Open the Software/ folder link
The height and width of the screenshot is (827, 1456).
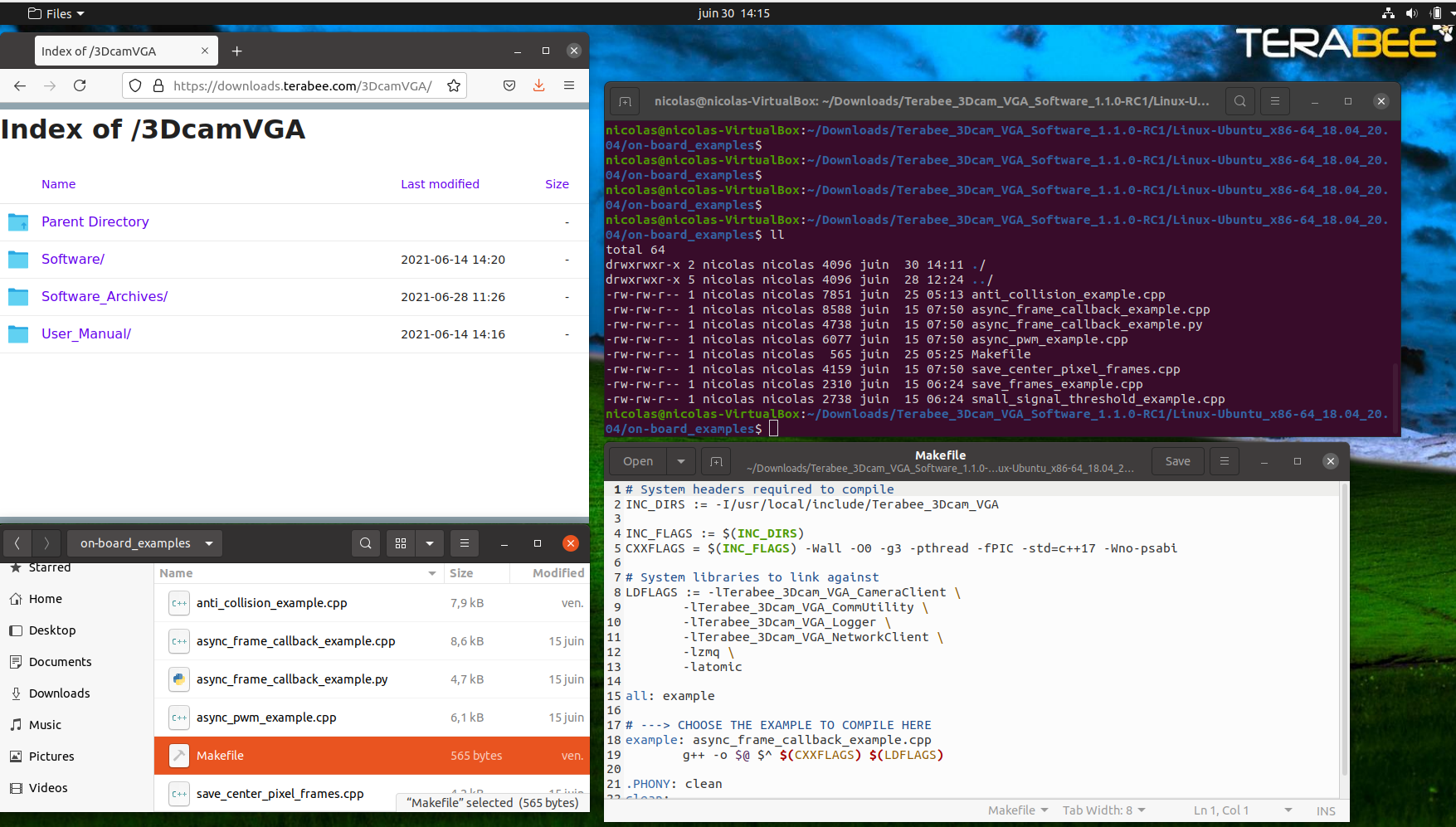(x=73, y=259)
